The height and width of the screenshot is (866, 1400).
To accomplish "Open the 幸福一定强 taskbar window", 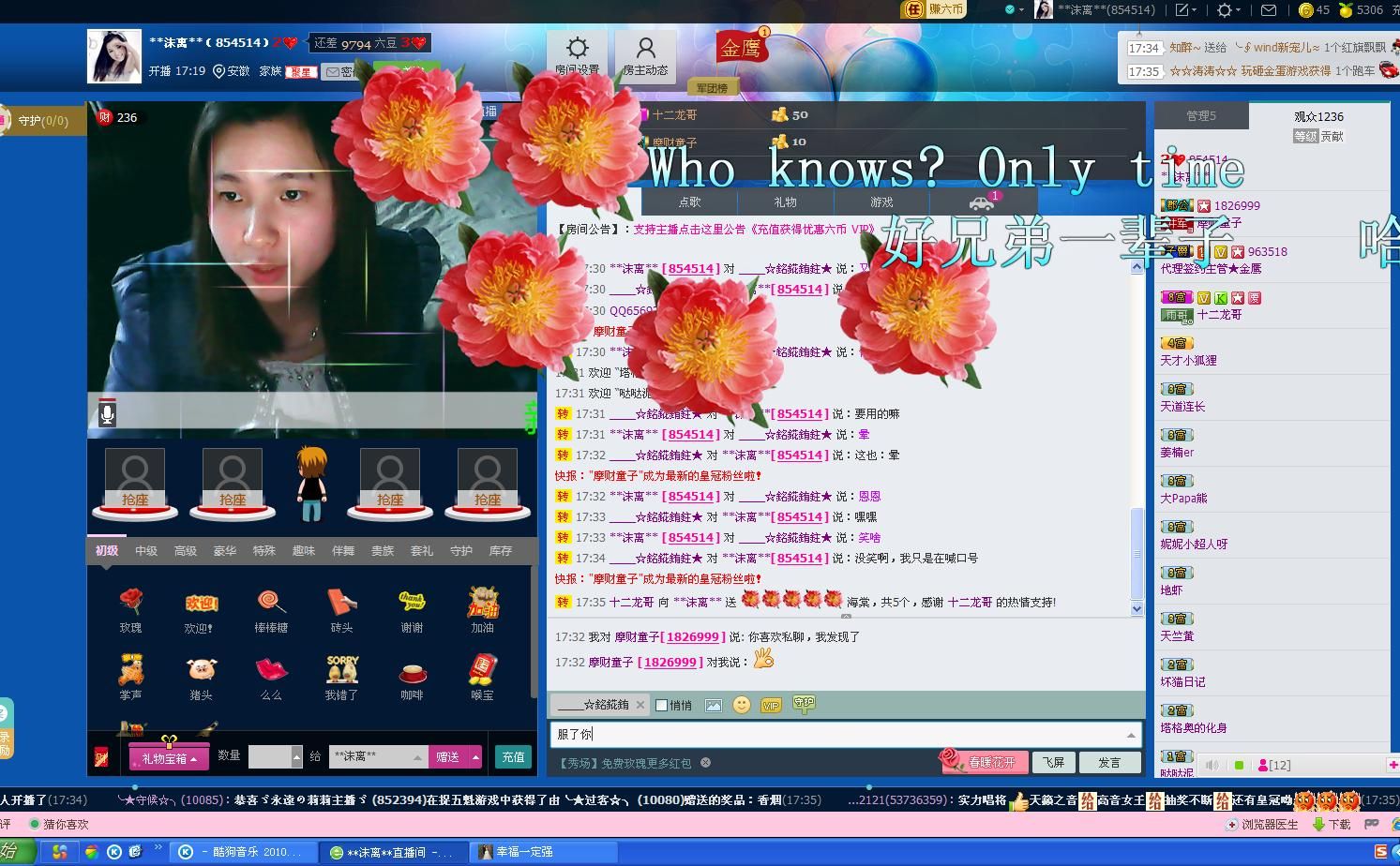I will (x=544, y=852).
